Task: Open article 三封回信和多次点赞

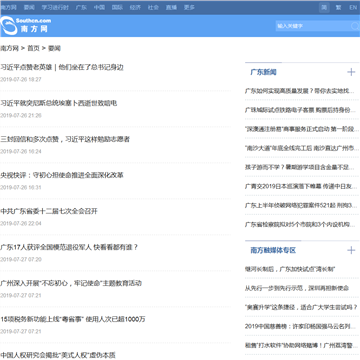Action: point(65,139)
